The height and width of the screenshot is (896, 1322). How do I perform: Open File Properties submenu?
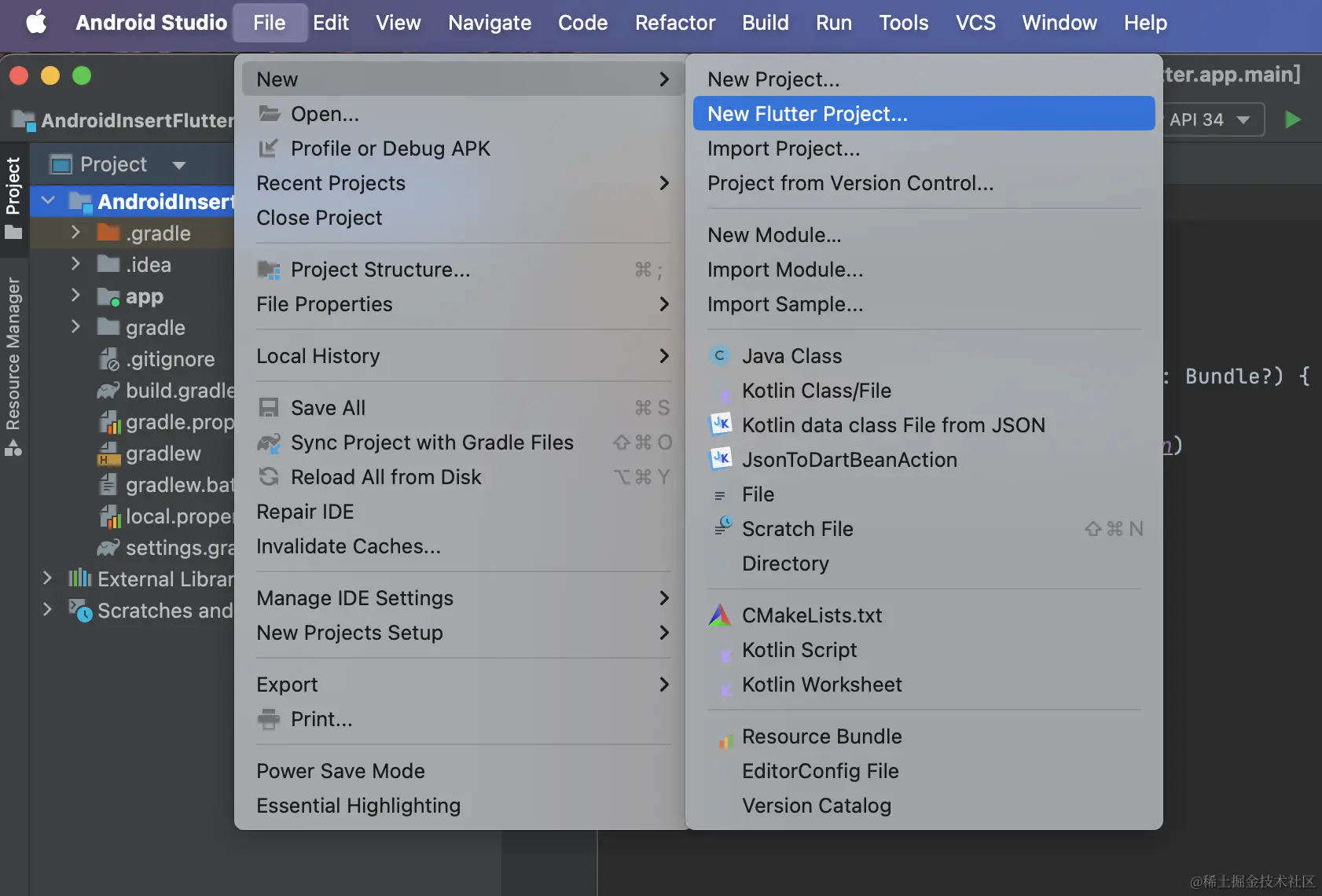(x=464, y=304)
